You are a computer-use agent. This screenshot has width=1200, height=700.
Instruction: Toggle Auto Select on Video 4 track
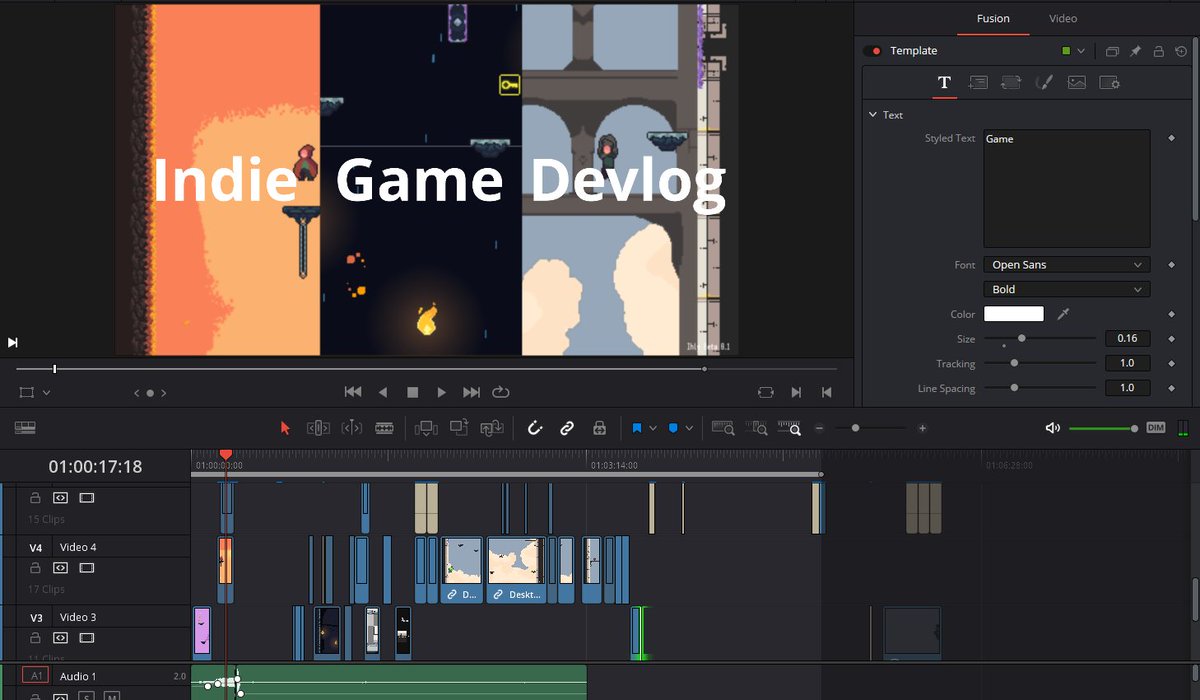click(60, 568)
